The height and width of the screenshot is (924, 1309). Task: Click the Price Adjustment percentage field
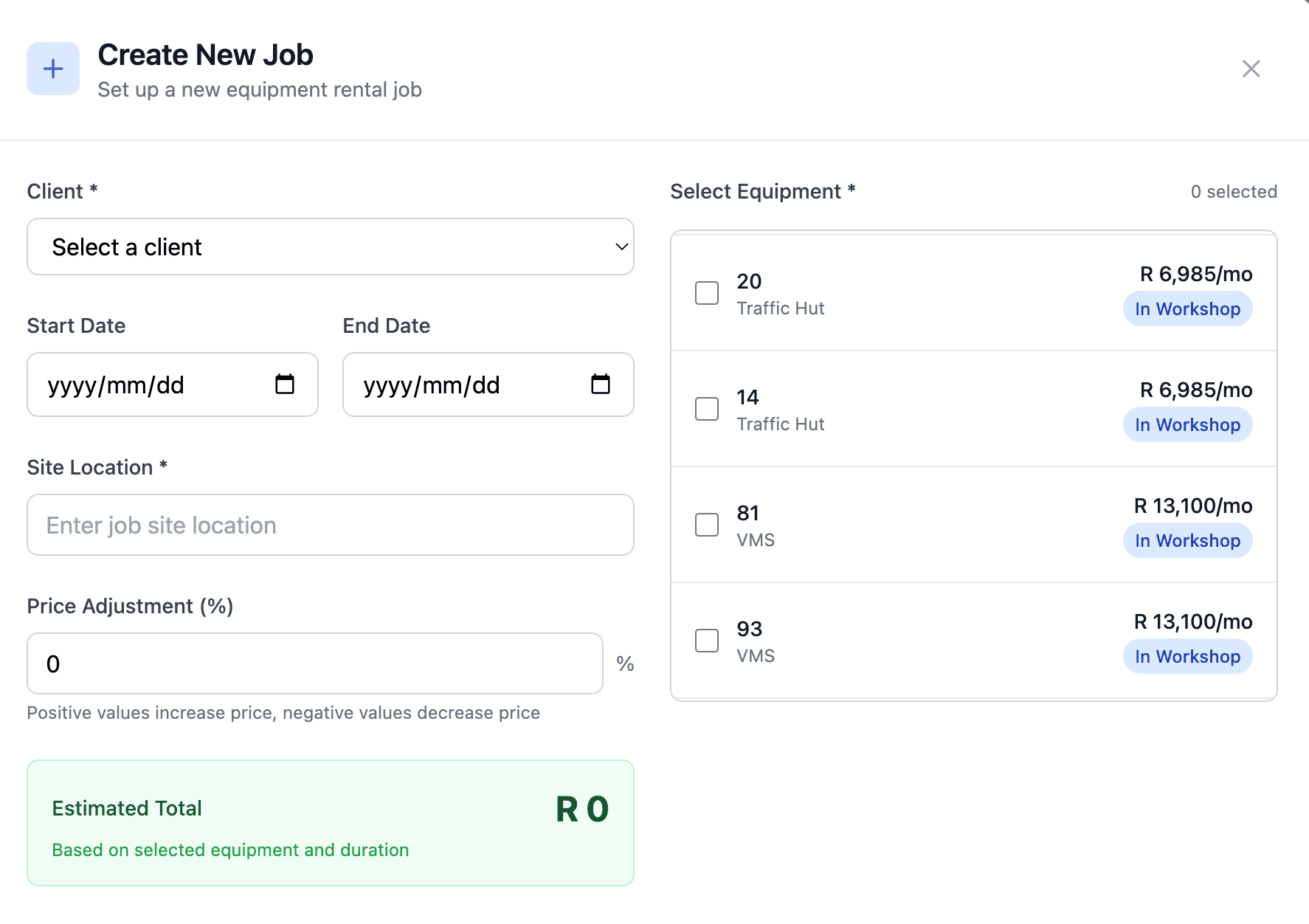pos(315,663)
